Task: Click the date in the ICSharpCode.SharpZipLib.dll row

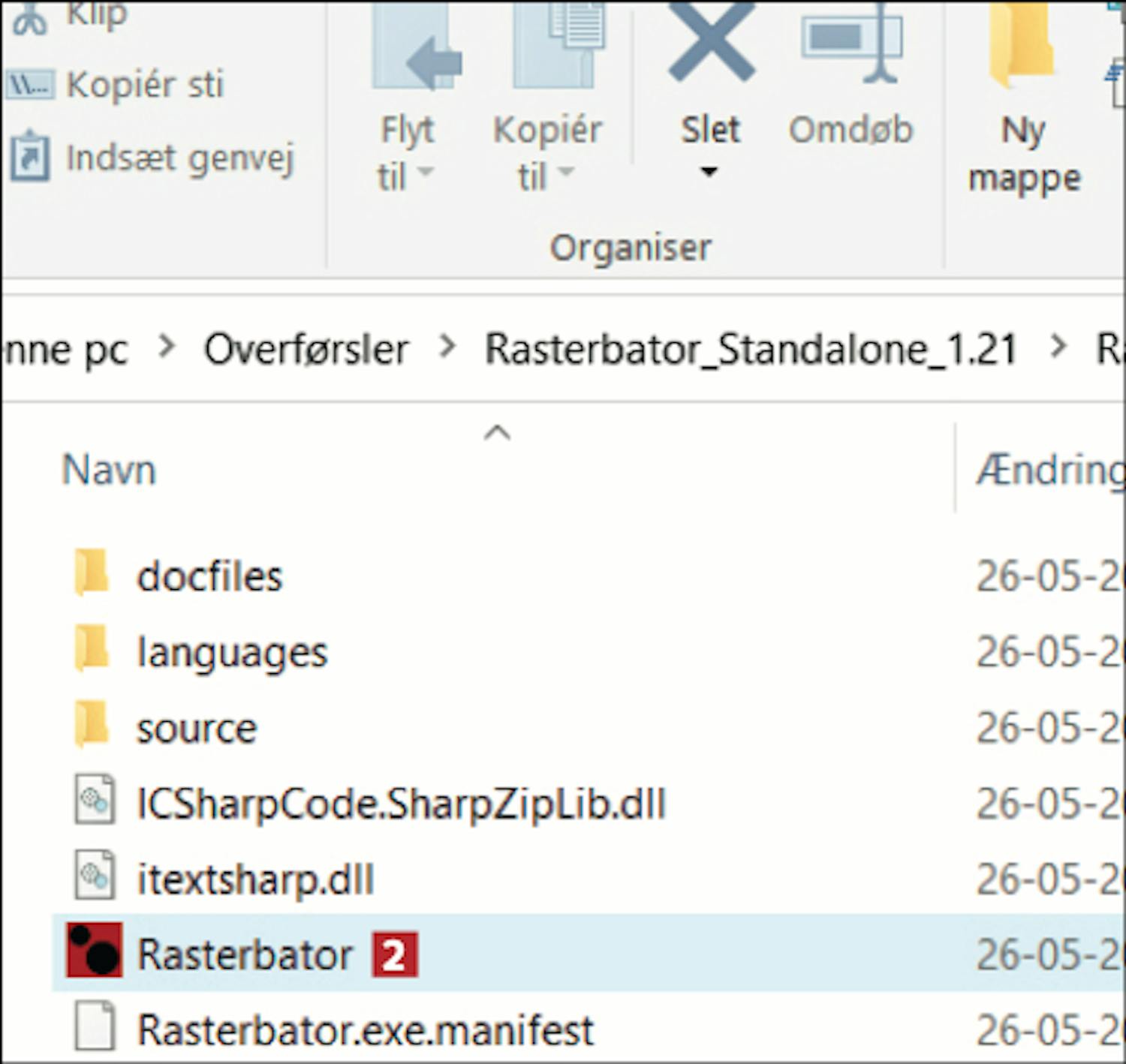Action: (x=1049, y=804)
